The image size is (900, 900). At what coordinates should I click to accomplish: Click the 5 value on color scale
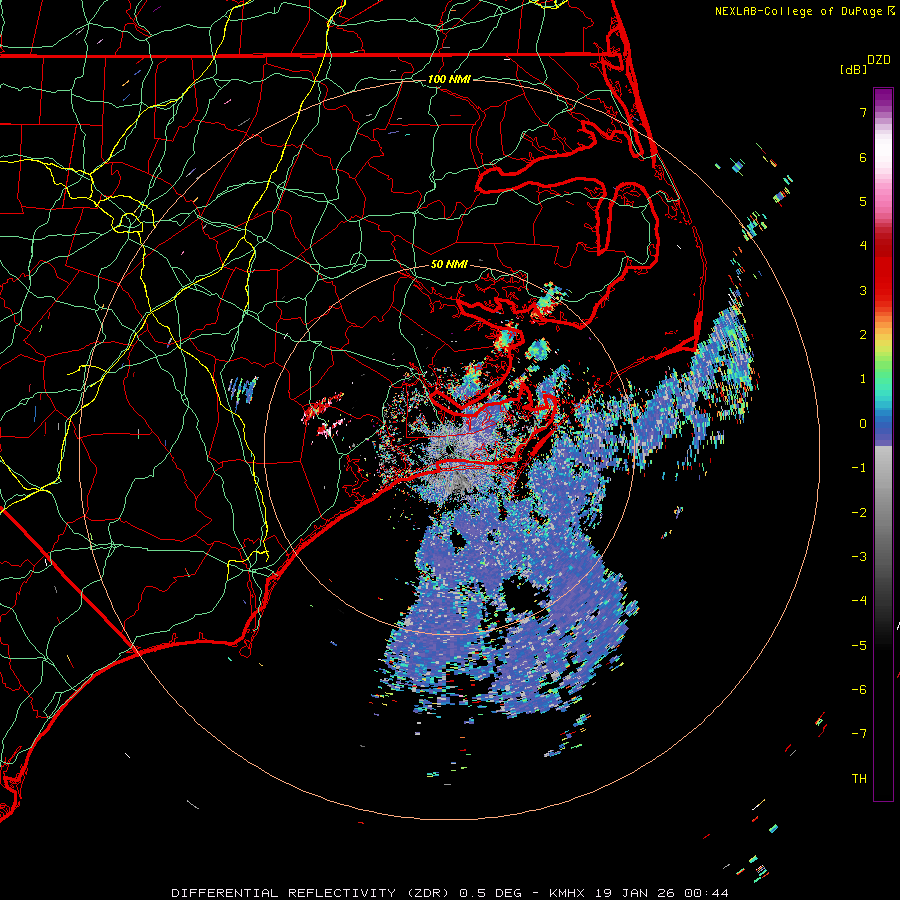[x=863, y=201]
